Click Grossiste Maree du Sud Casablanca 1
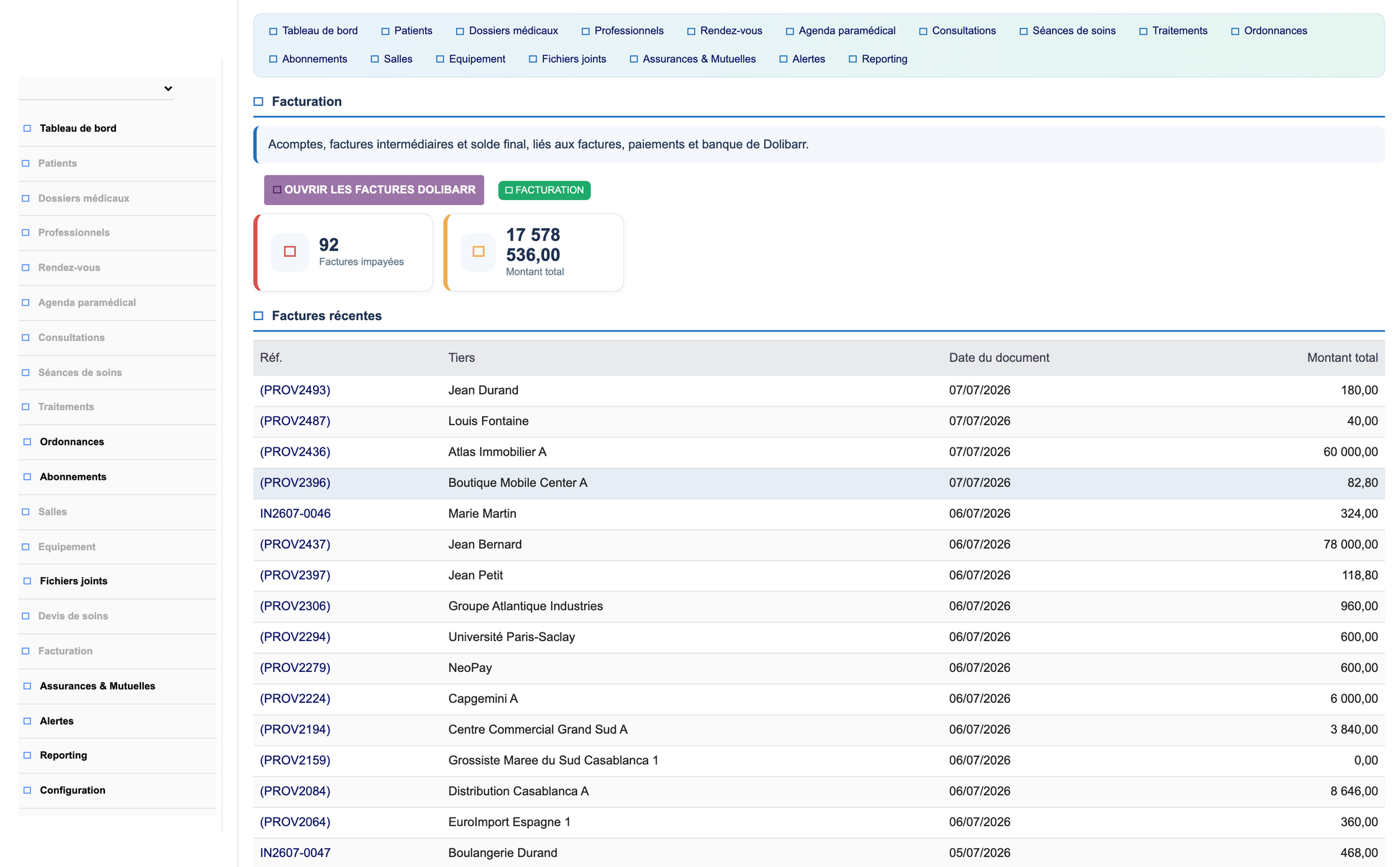Image resolution: width=1400 pixels, height=867 pixels. [553, 761]
